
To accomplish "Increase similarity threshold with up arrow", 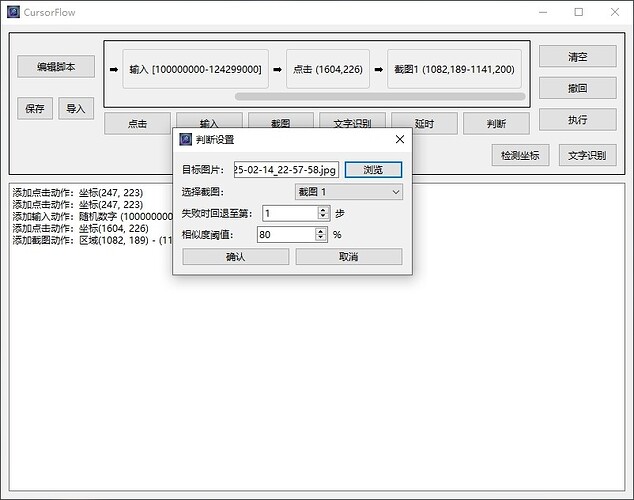I will [321, 231].
